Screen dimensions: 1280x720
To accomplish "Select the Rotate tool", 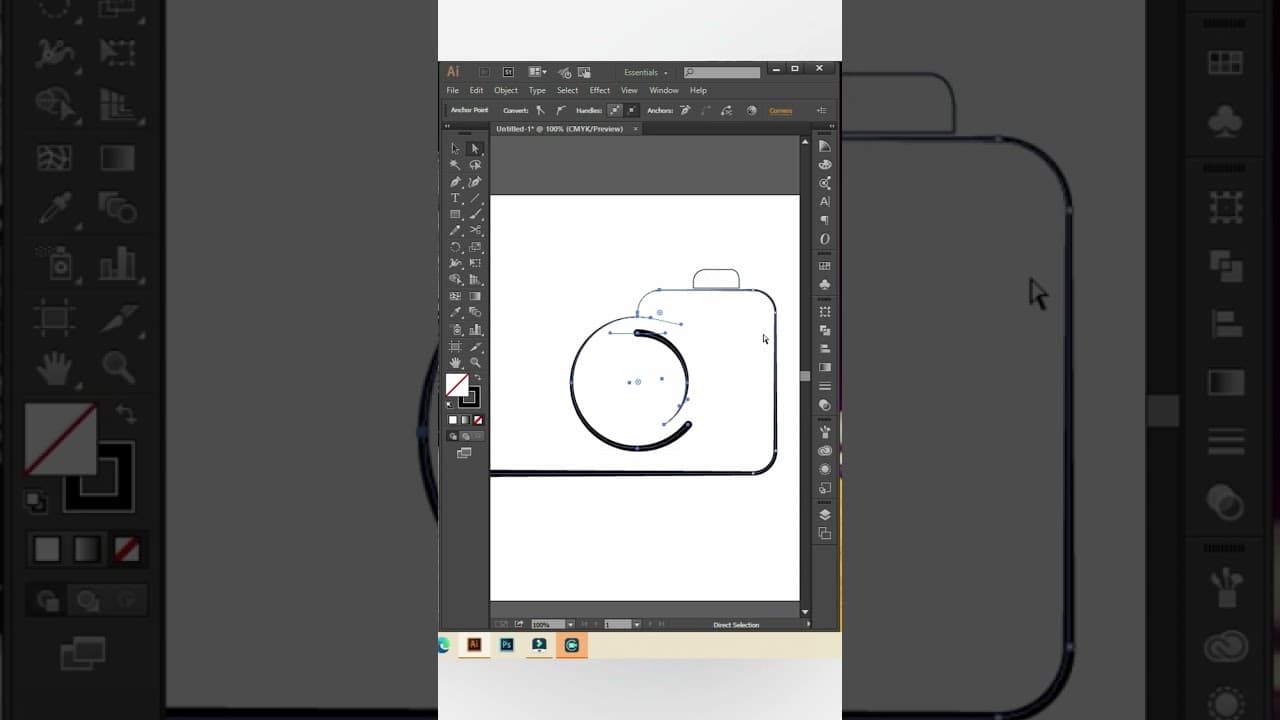I will 455,247.
